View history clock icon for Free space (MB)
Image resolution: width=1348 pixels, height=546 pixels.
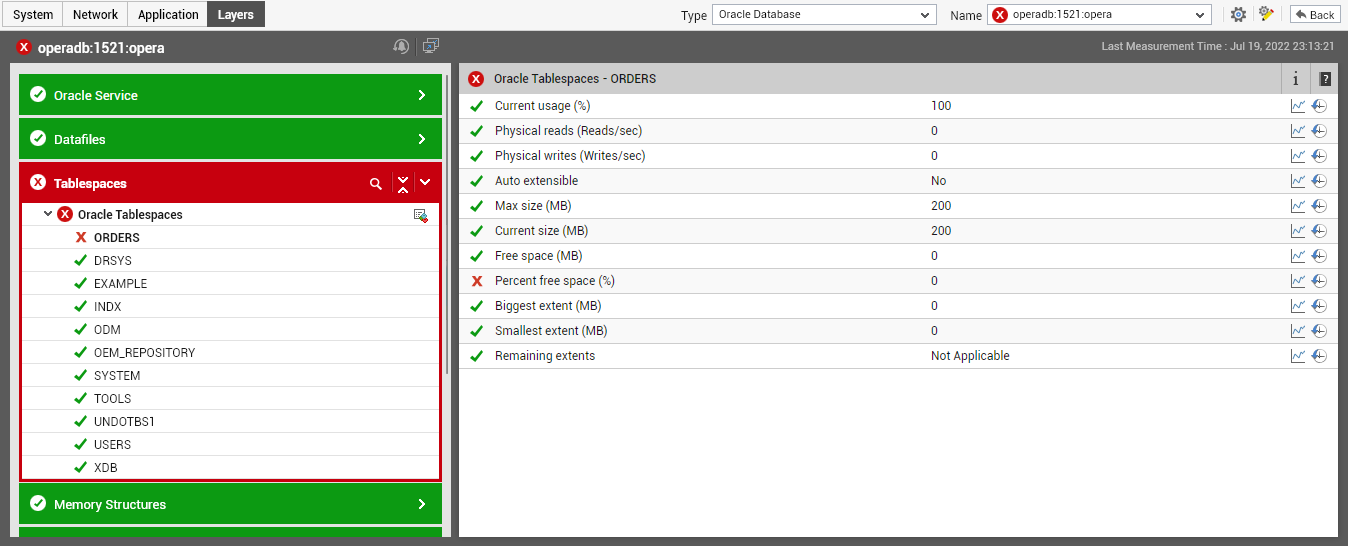1319,256
